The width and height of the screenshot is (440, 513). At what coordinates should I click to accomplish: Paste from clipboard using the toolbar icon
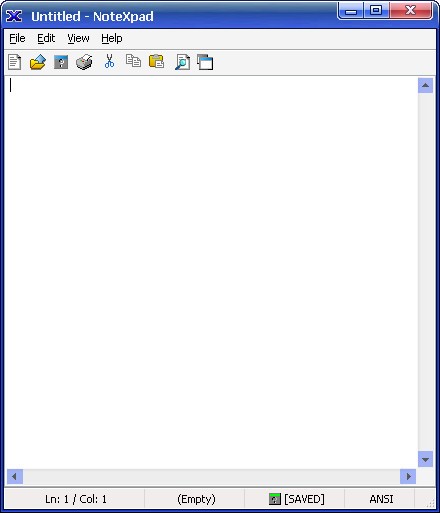[x=156, y=62]
